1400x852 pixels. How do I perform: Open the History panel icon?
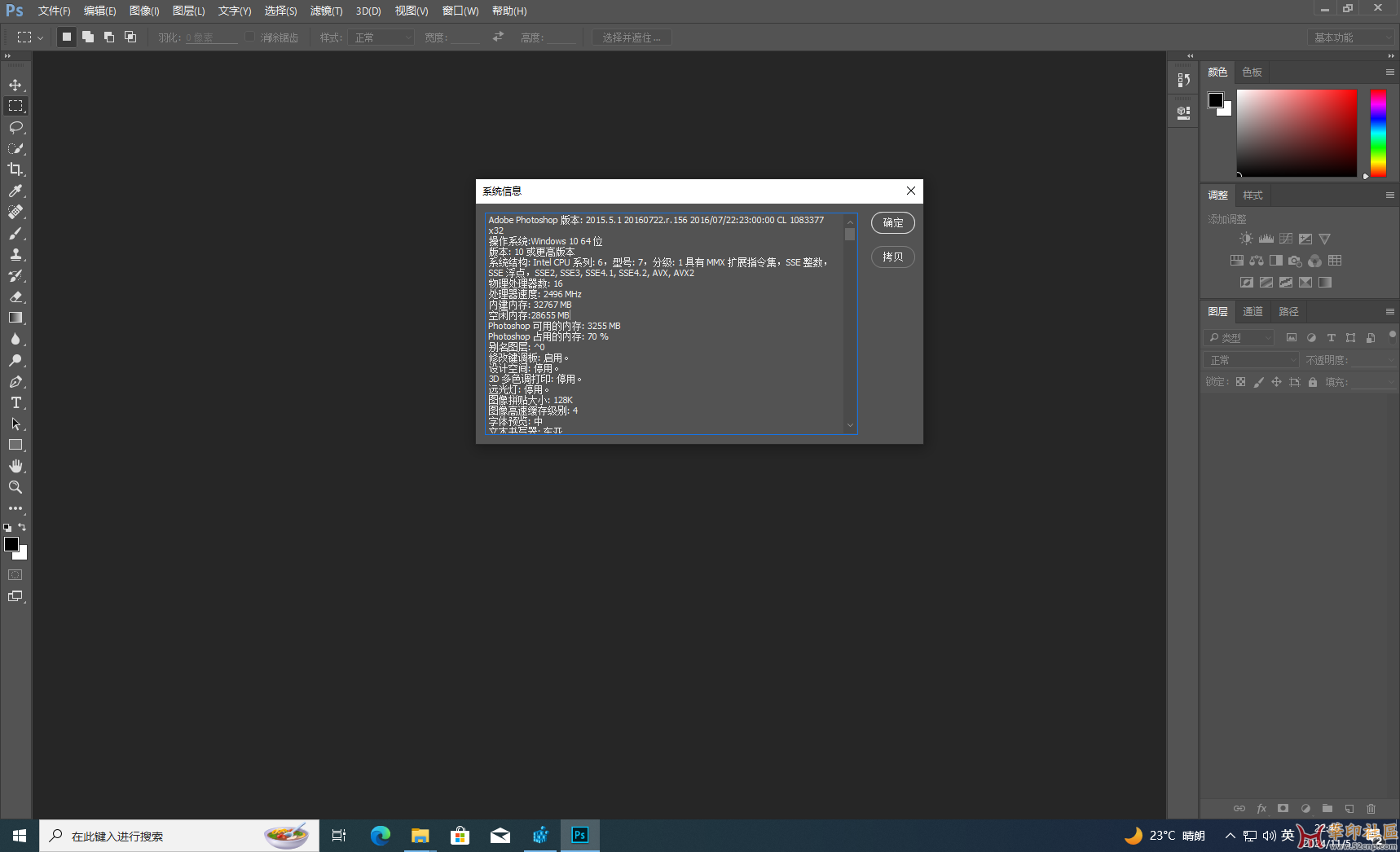[1183, 80]
